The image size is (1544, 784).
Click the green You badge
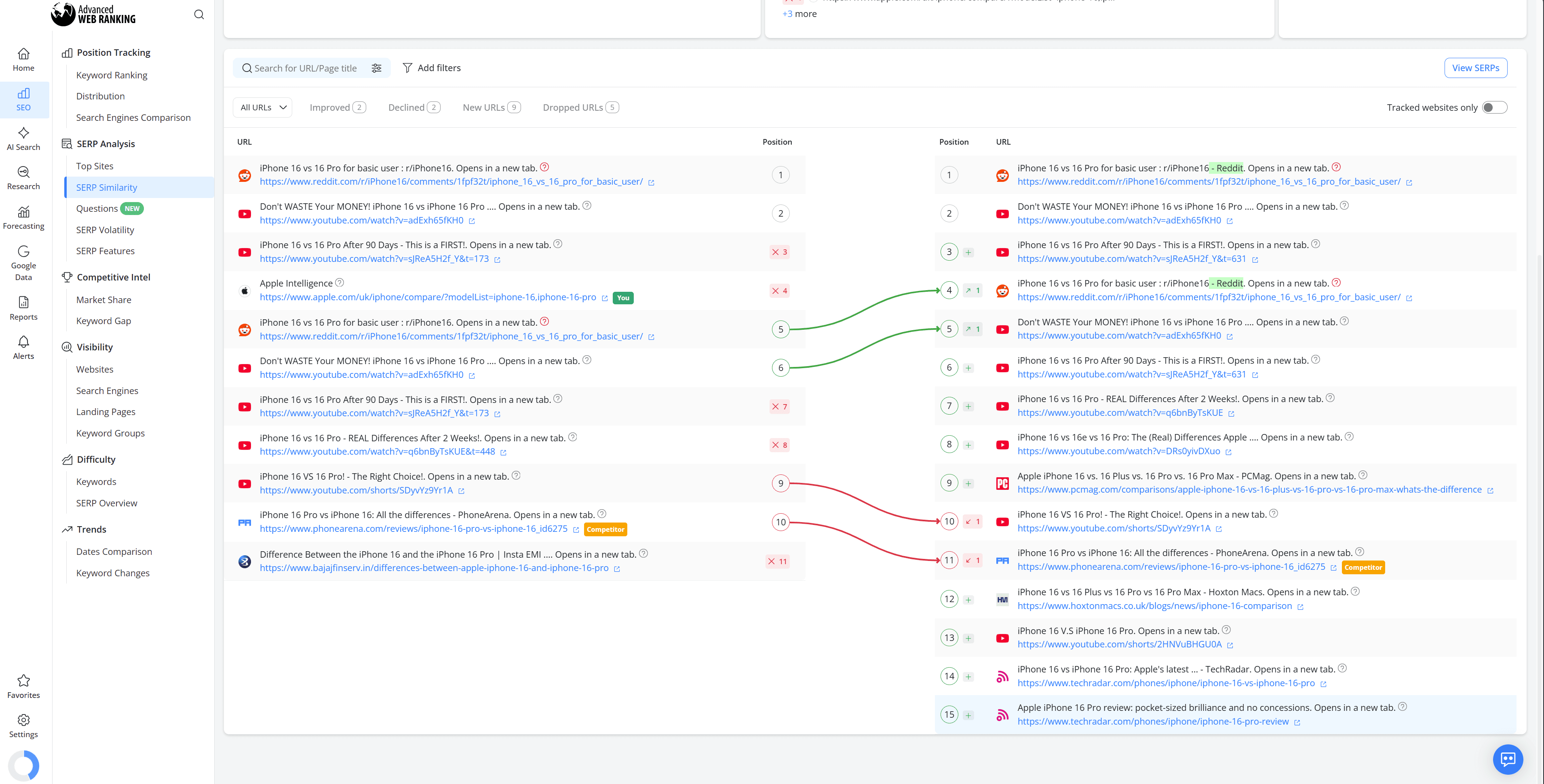(623, 299)
